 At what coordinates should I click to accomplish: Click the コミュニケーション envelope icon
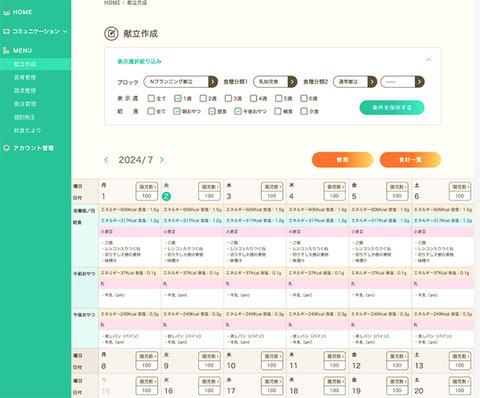[6, 31]
